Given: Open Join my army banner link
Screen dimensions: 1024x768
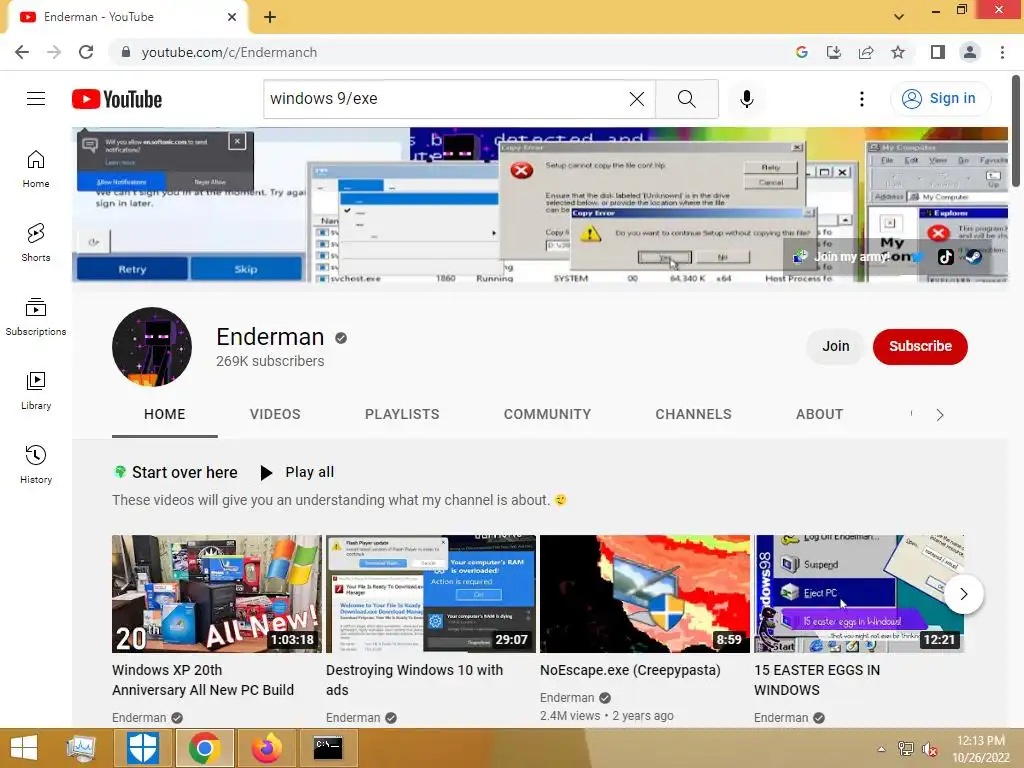Looking at the screenshot, I should [x=842, y=257].
